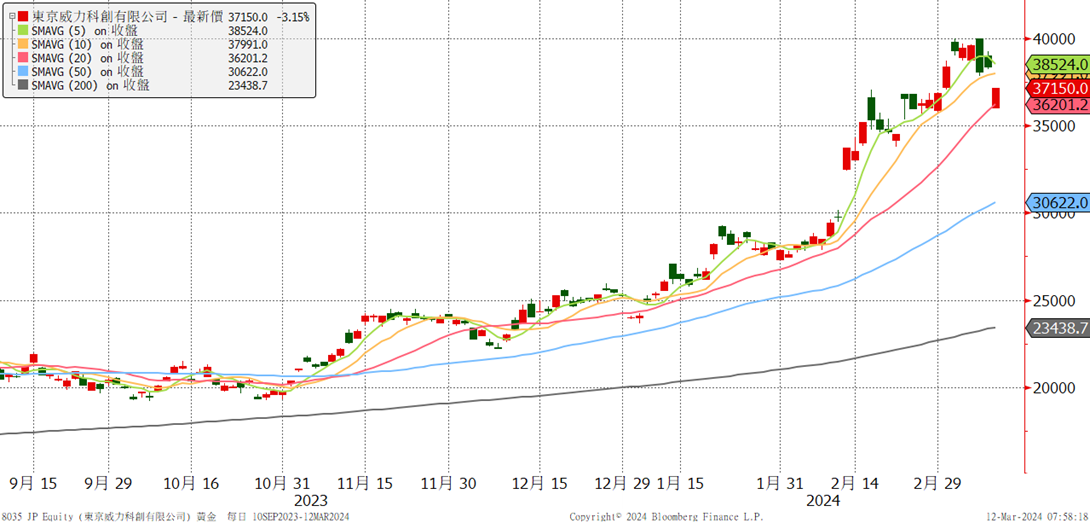Image resolution: width=1090 pixels, height=523 pixels.
Task: Click legend value 37991.0 for SMAVG (10)
Action: click(249, 44)
